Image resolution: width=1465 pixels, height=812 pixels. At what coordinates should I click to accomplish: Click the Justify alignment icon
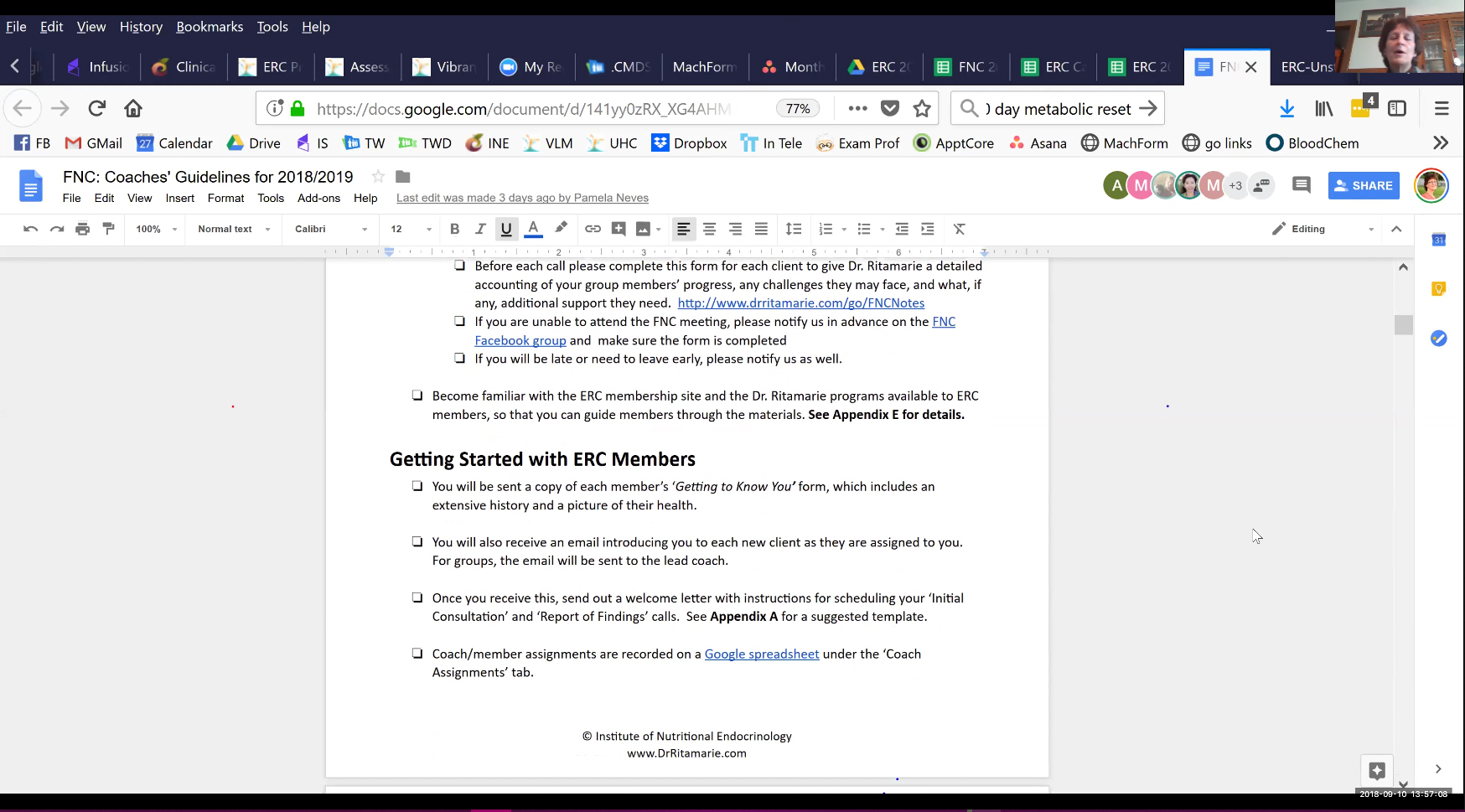[761, 229]
